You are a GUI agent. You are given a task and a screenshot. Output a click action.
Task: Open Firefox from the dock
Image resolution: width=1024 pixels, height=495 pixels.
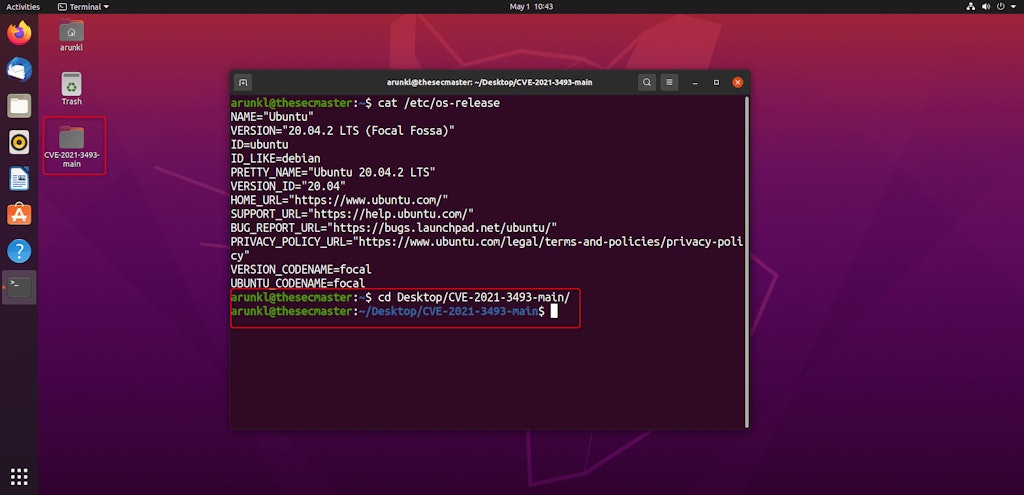tap(19, 33)
